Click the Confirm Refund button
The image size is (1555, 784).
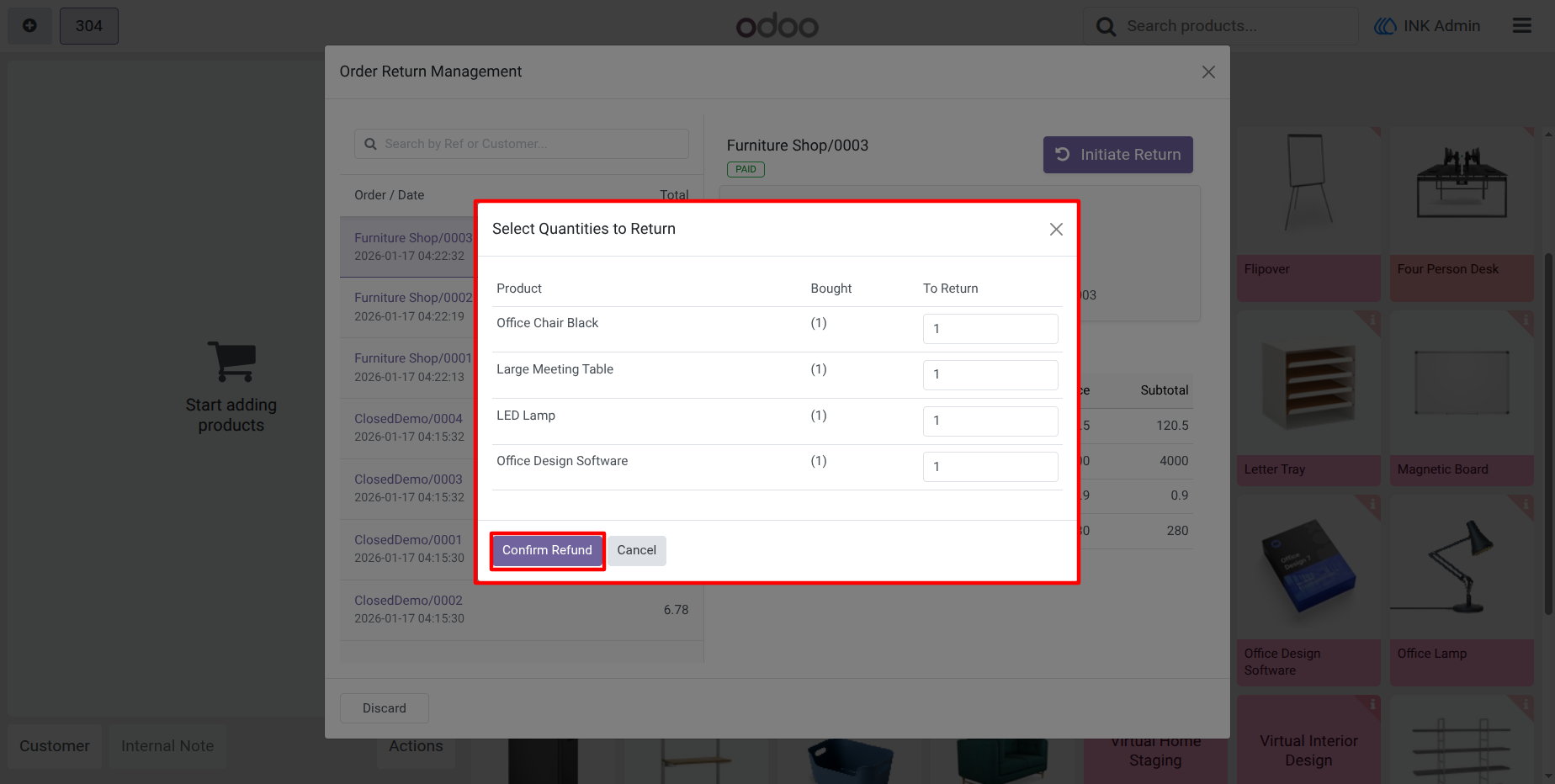[x=547, y=550]
